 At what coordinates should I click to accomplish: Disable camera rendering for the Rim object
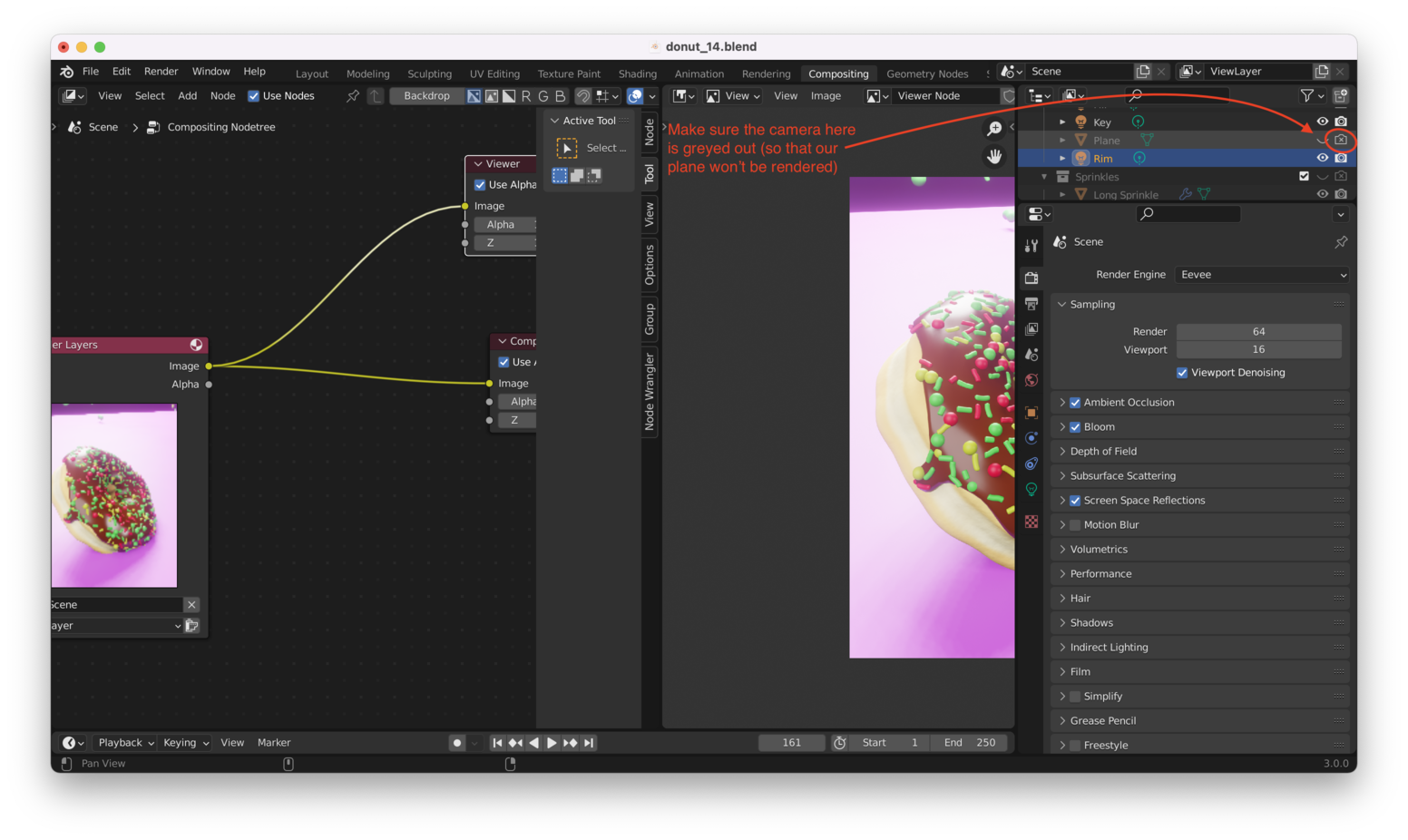click(1341, 157)
